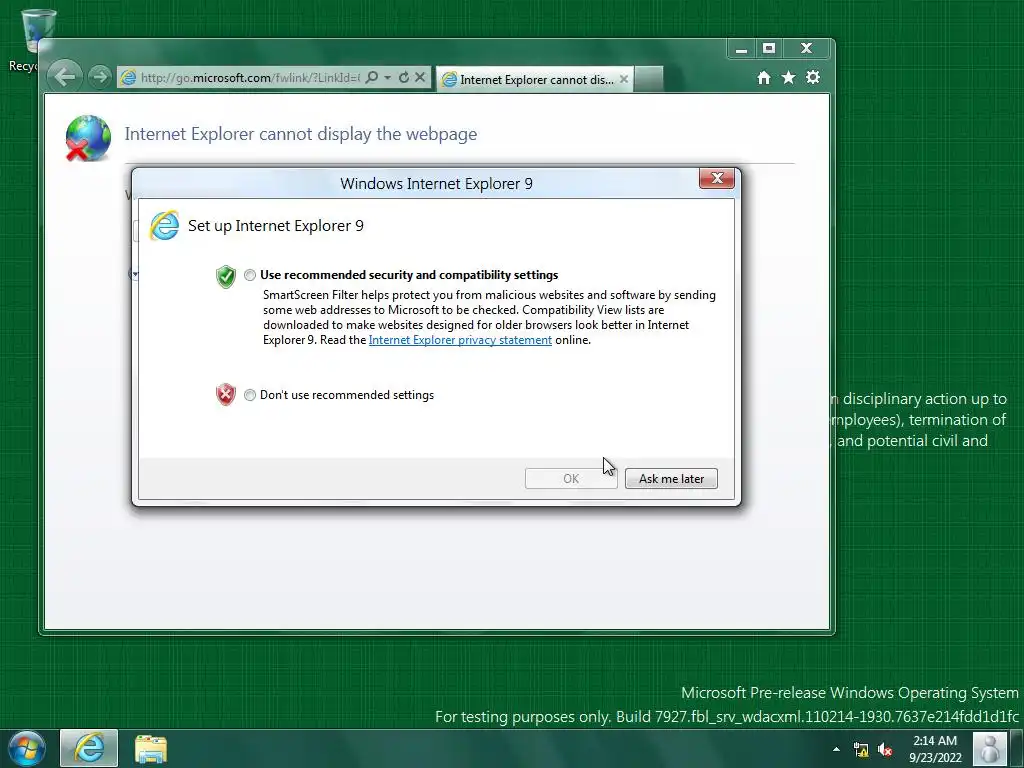Select Don't use recommended settings option
The image size is (1024, 768).
(250, 395)
